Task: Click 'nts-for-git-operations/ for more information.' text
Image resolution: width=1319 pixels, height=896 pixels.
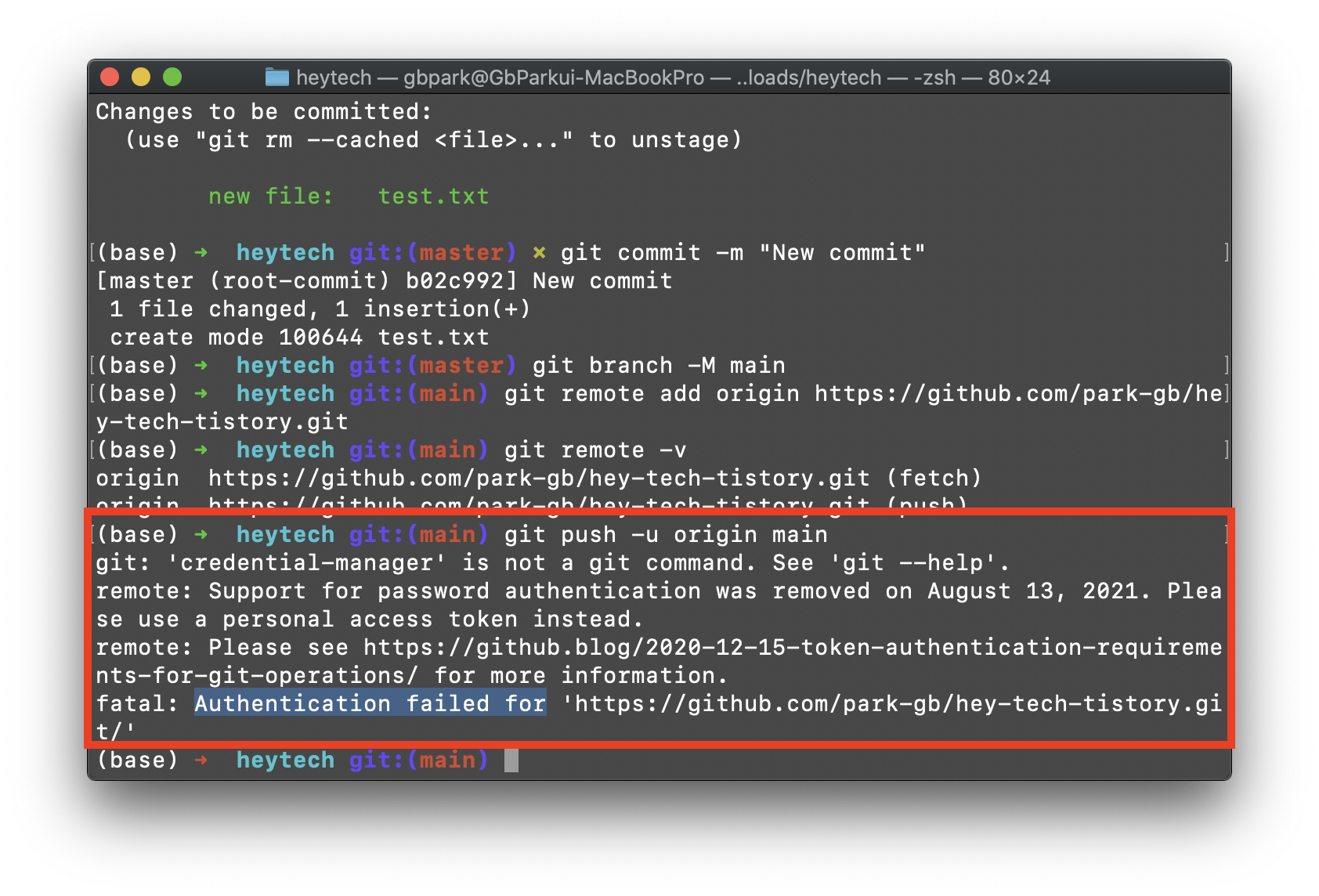Action: [411, 676]
